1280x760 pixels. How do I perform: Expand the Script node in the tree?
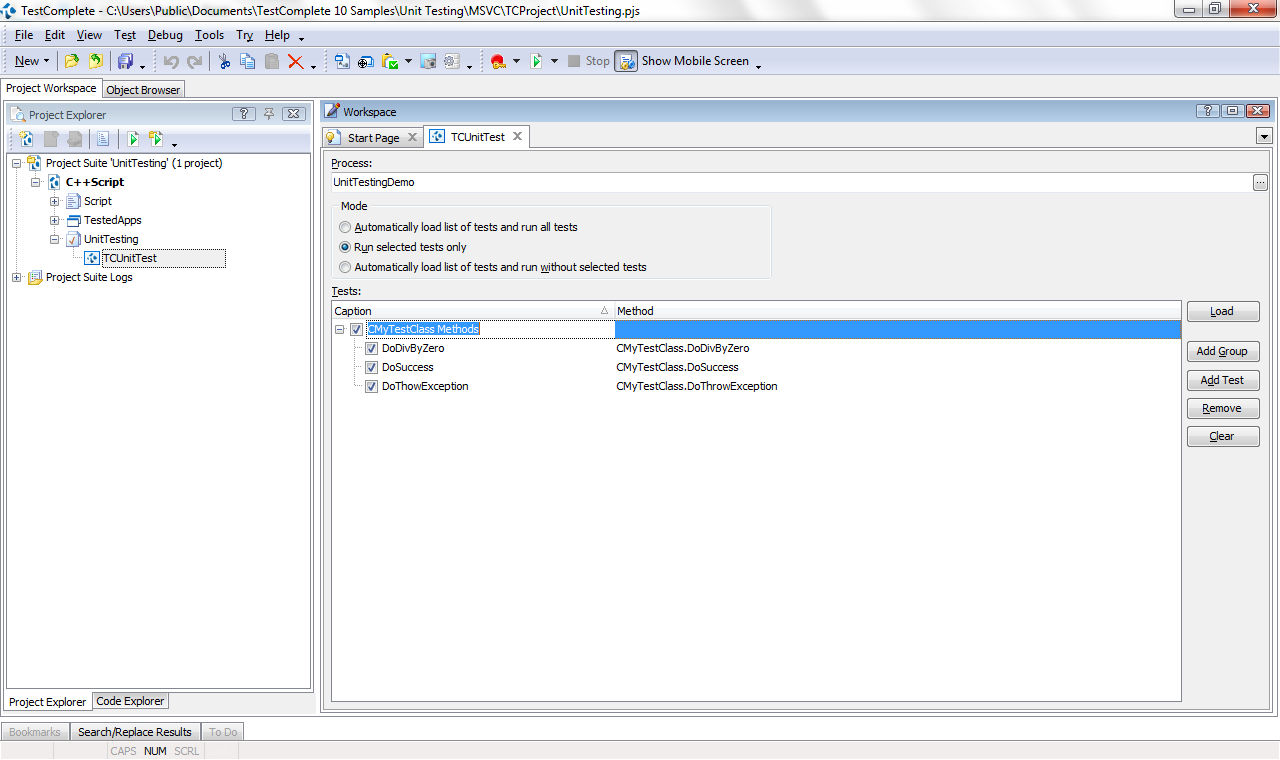coord(55,201)
